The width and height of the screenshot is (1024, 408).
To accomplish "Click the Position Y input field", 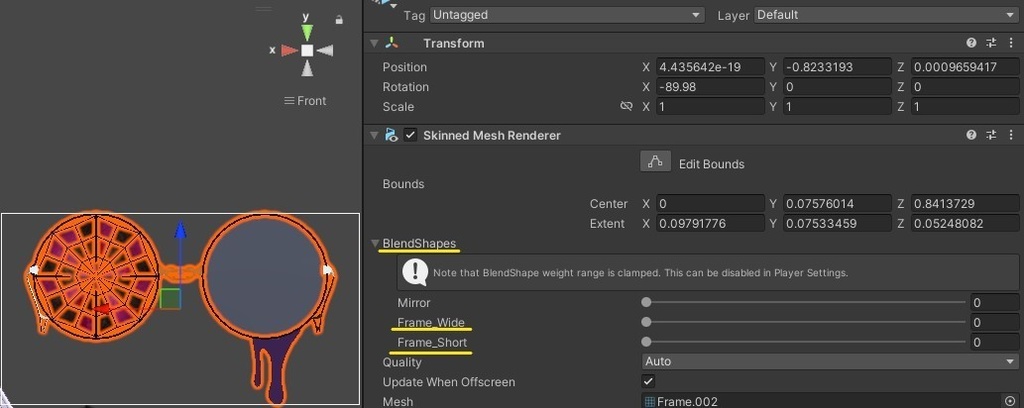I will [837, 67].
